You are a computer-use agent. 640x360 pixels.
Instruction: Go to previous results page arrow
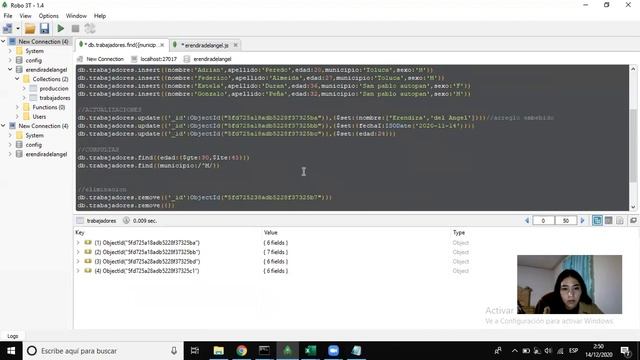click(527, 220)
